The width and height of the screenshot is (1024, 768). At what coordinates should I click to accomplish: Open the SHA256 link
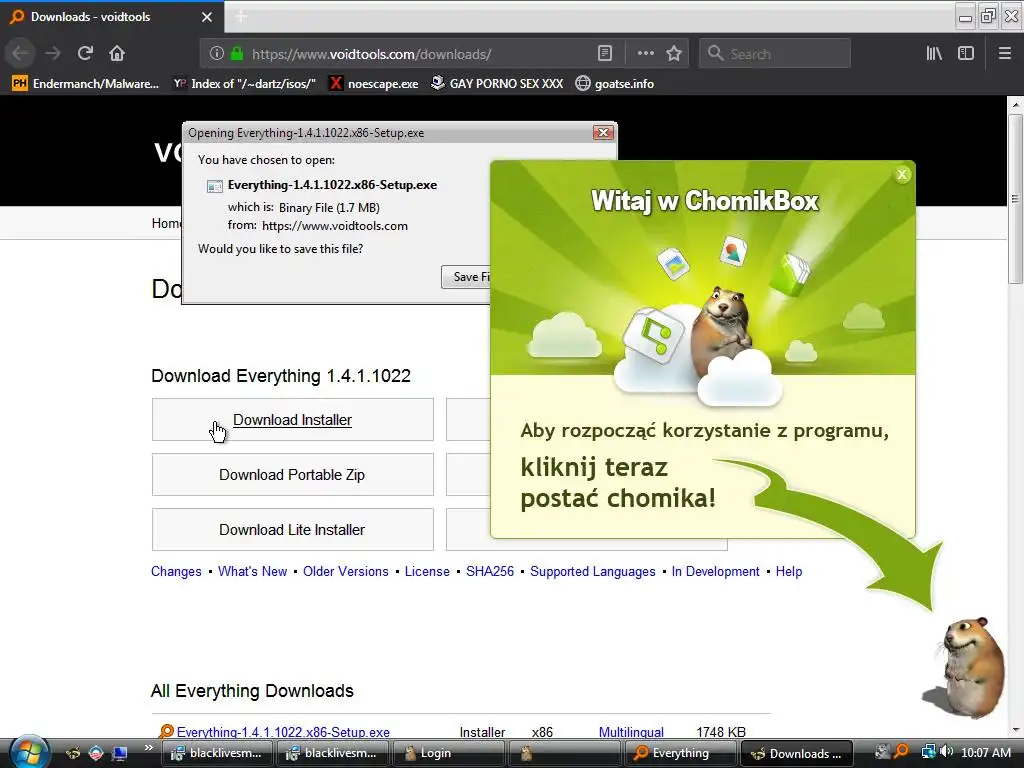490,571
